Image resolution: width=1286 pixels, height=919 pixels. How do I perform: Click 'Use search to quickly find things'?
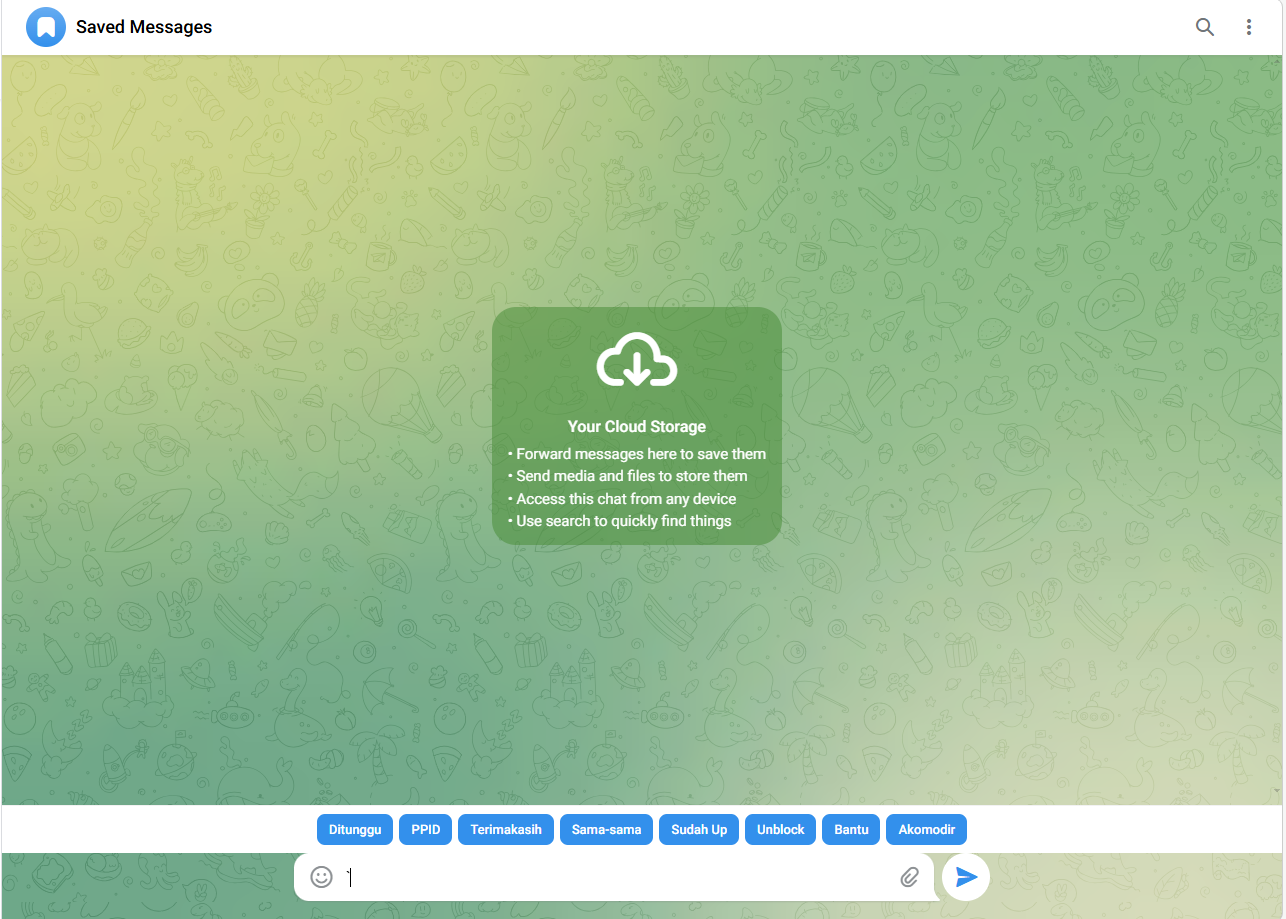point(624,521)
